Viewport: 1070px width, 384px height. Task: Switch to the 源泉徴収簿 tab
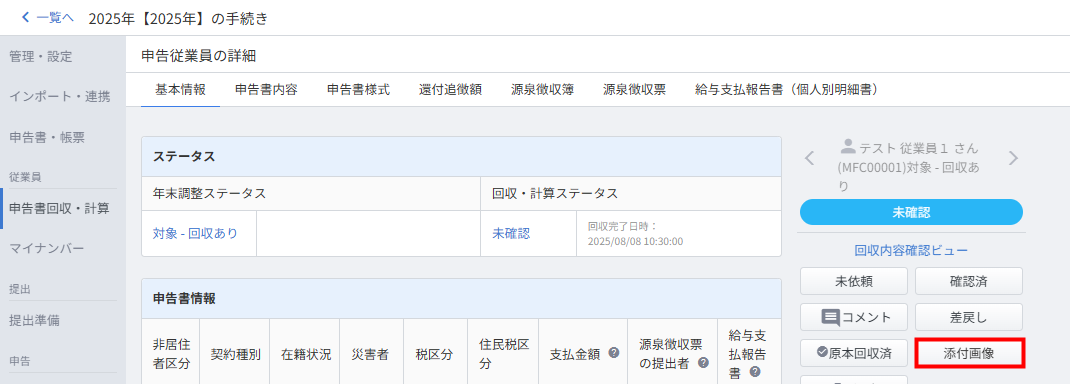543,90
